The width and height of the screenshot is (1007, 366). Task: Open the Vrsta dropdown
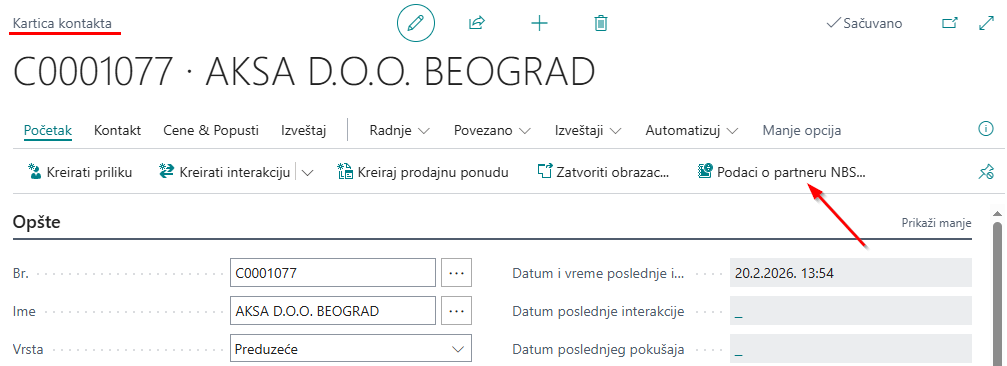pyautogui.click(x=351, y=349)
